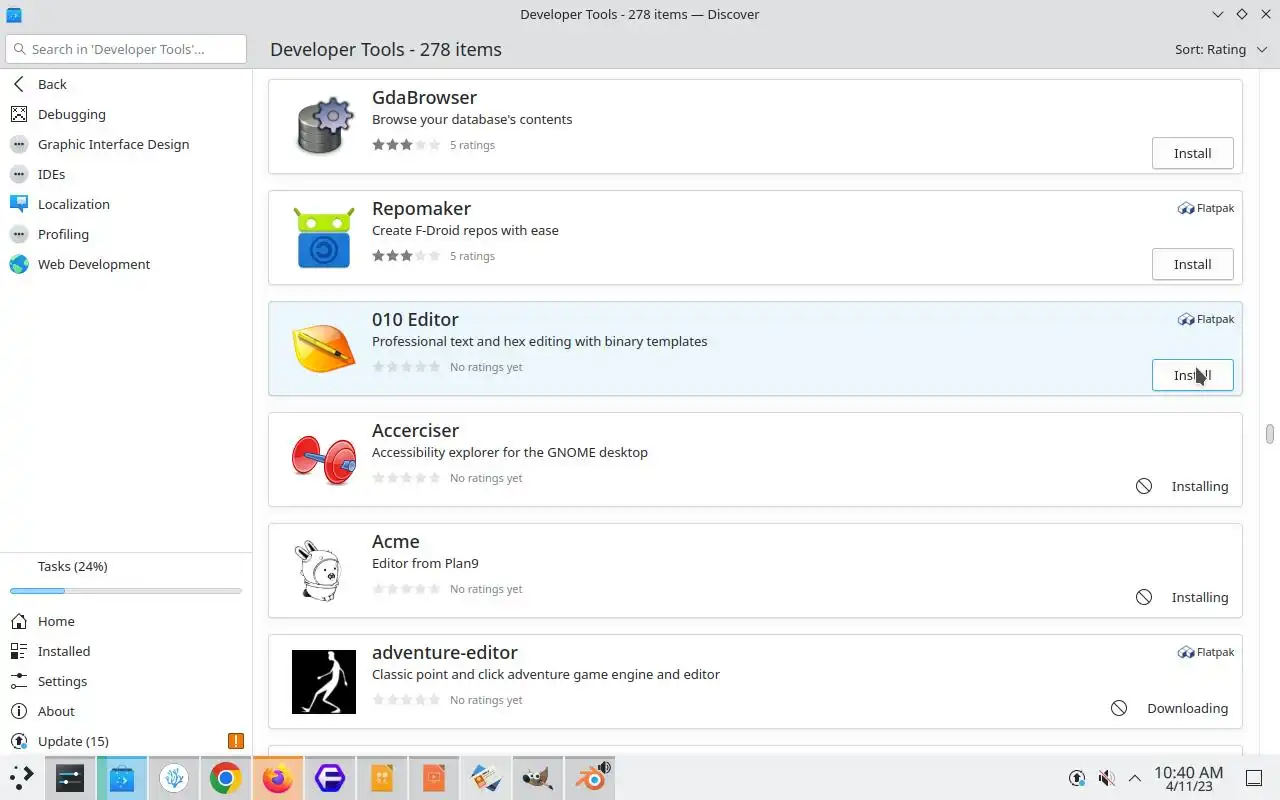The image size is (1280, 800).
Task: Open the KDE application launcher
Action: pos(22,777)
